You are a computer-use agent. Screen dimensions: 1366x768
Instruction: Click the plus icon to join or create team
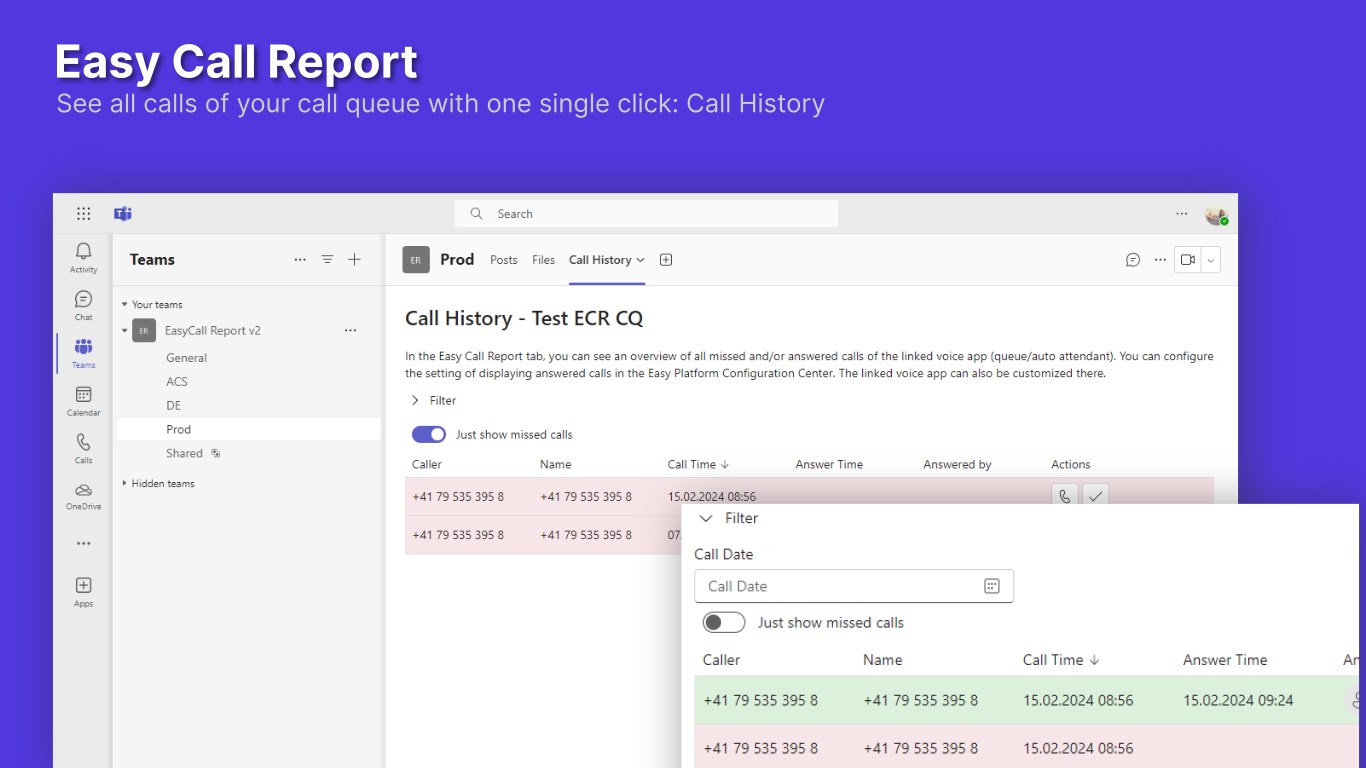(x=354, y=260)
